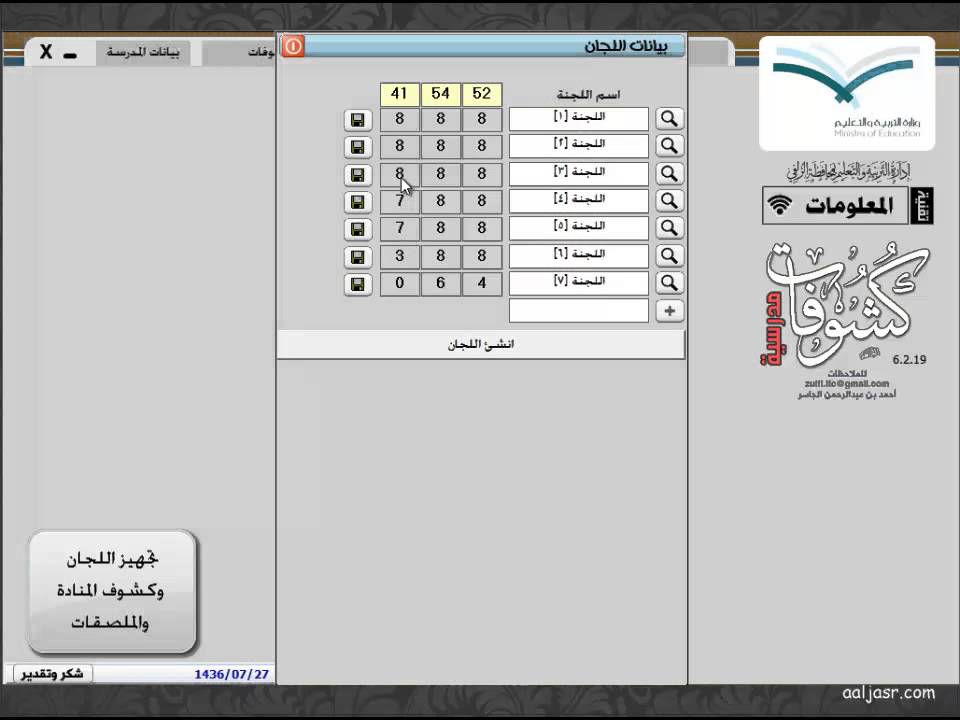Select the اللجنة [2] name field

578,146
